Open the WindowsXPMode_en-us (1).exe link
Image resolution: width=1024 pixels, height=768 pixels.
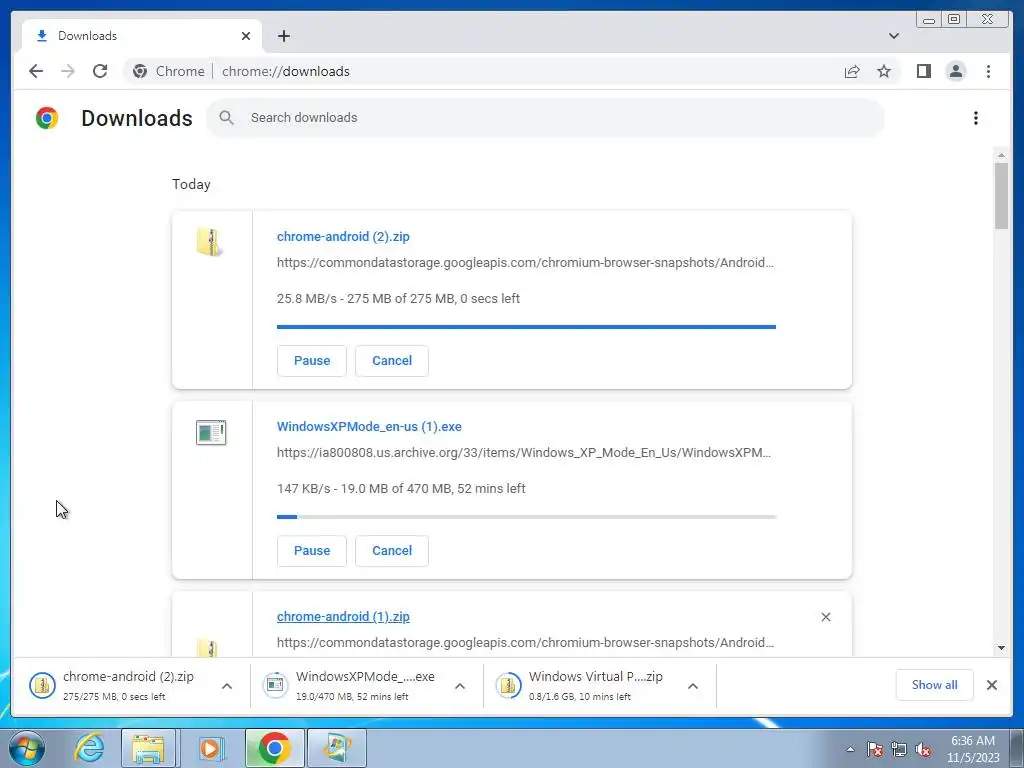click(x=369, y=426)
